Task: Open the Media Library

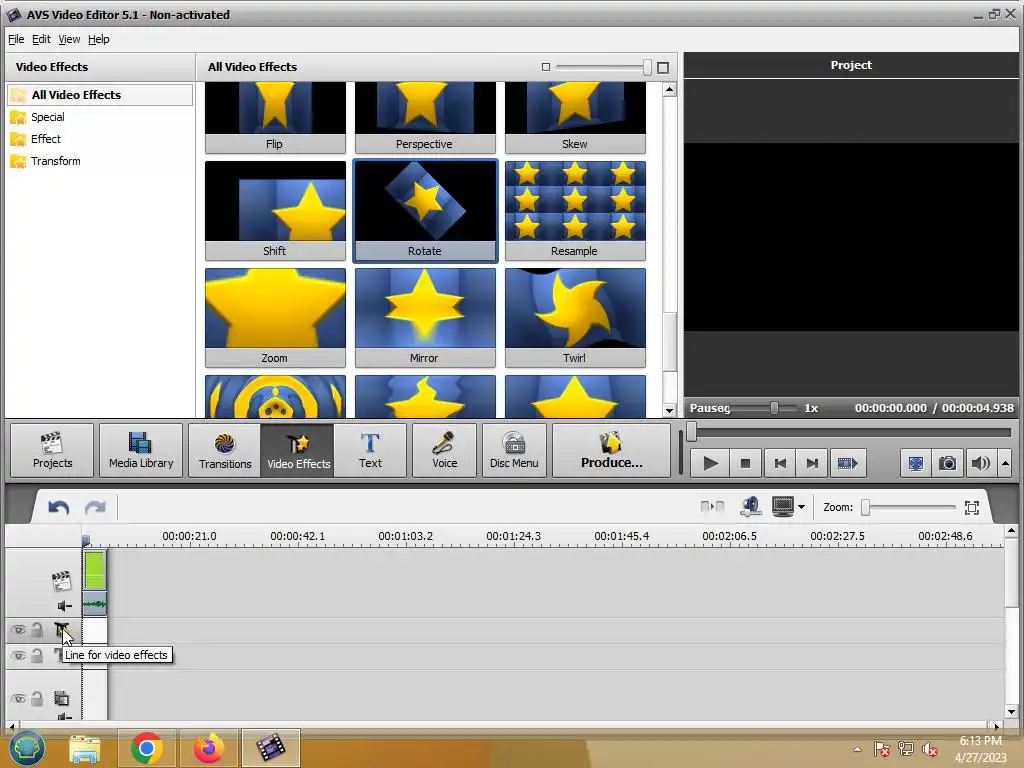Action: (x=141, y=451)
